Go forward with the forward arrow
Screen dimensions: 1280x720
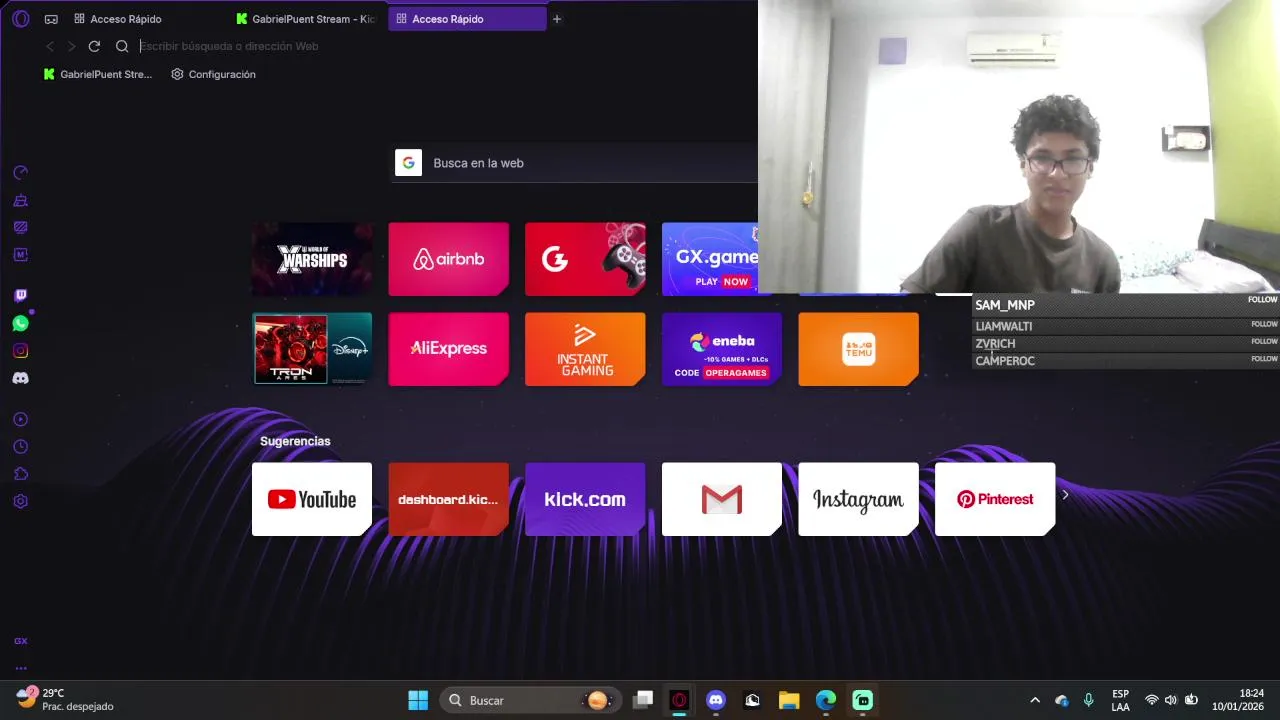pos(71,46)
